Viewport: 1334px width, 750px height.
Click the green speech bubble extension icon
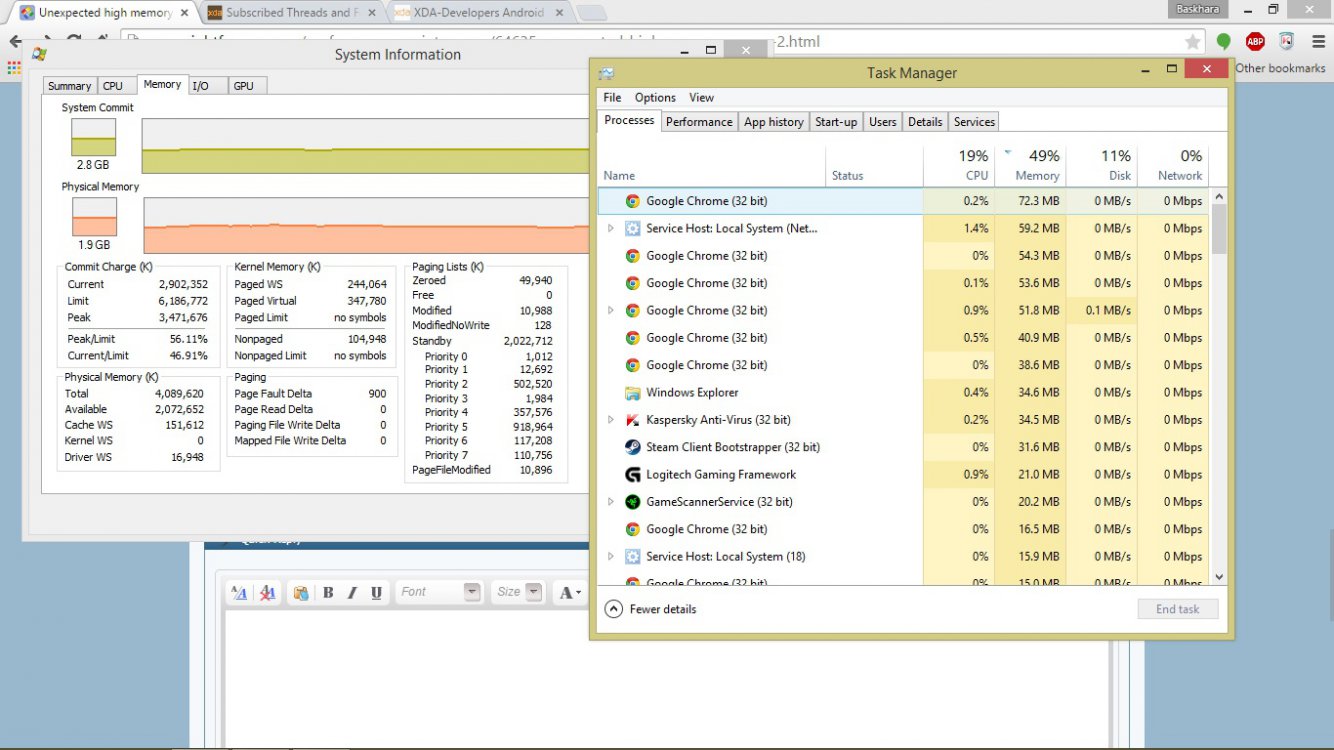point(1223,41)
